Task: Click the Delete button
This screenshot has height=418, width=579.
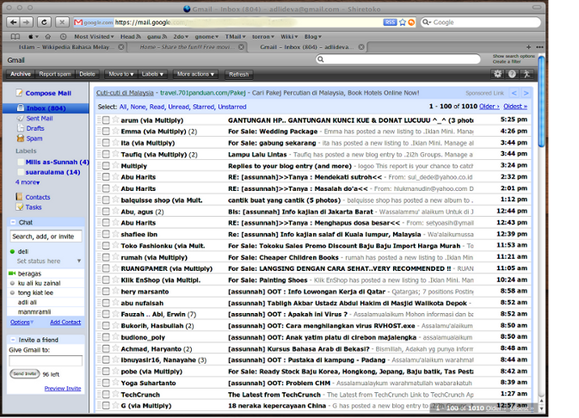Action: [x=87, y=74]
